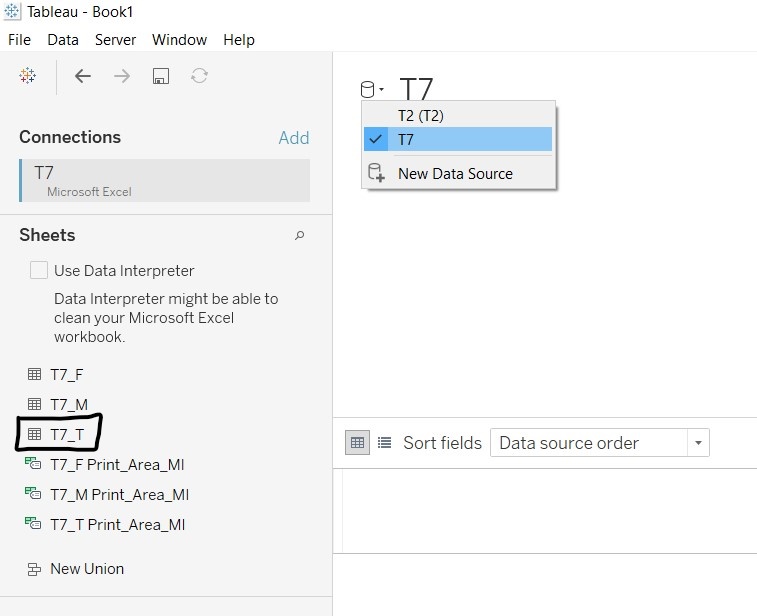Switch to the data grid view
The image size is (757, 616).
(357, 443)
